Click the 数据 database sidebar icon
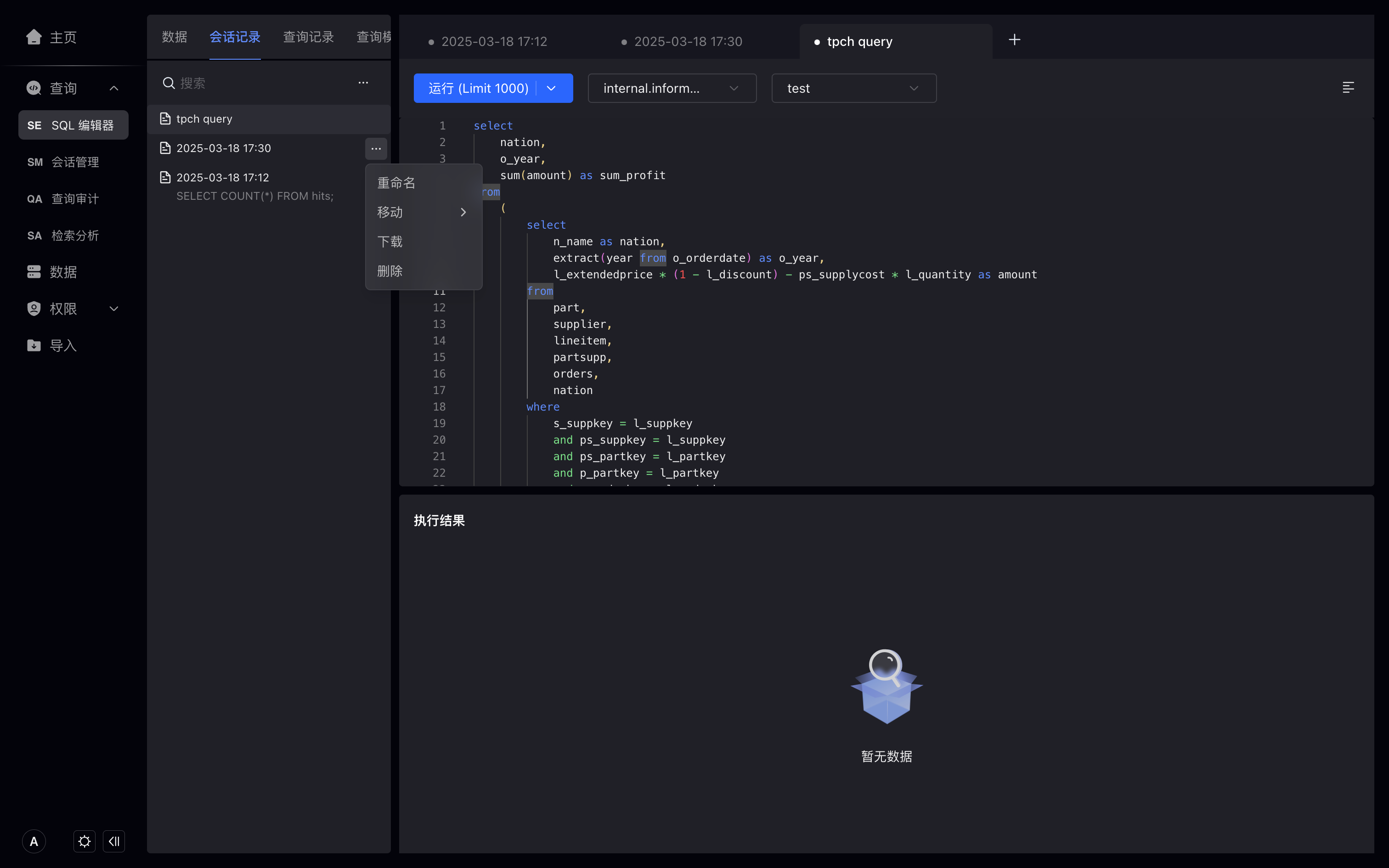1389x868 pixels. (34, 272)
